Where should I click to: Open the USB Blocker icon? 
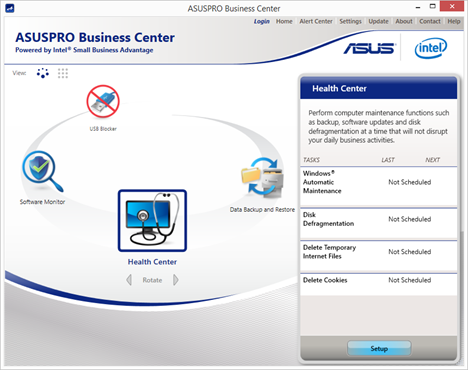[103, 101]
